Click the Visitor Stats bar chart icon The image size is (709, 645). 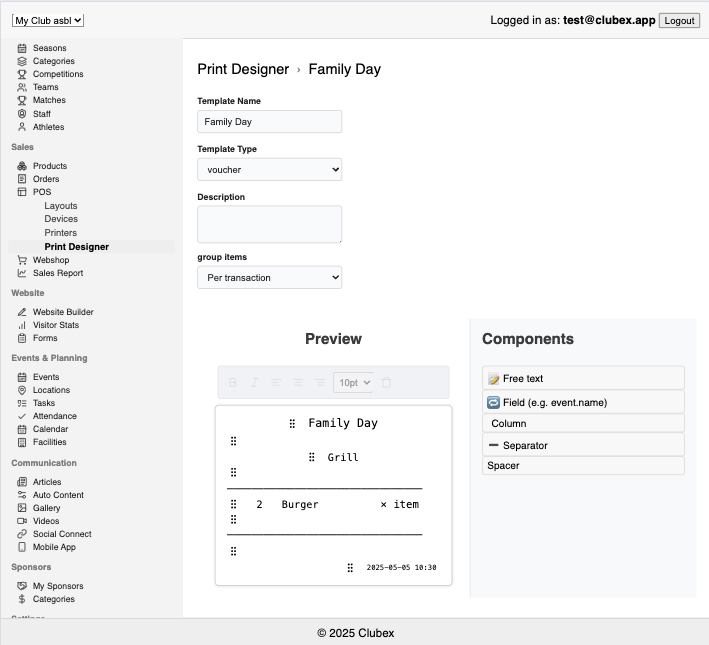click(22, 325)
